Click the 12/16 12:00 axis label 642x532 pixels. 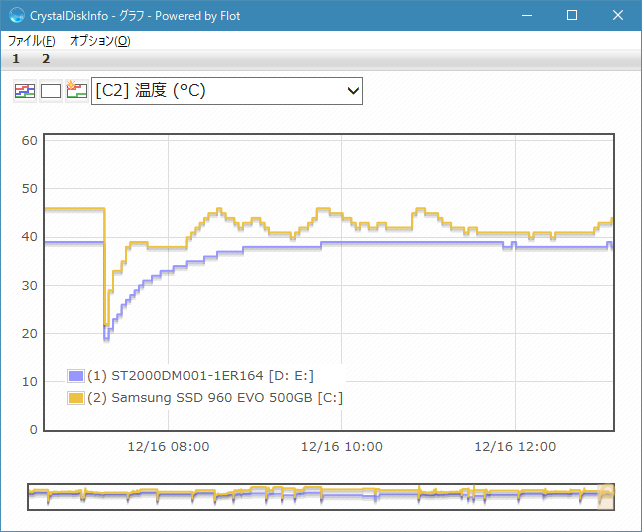point(515,446)
